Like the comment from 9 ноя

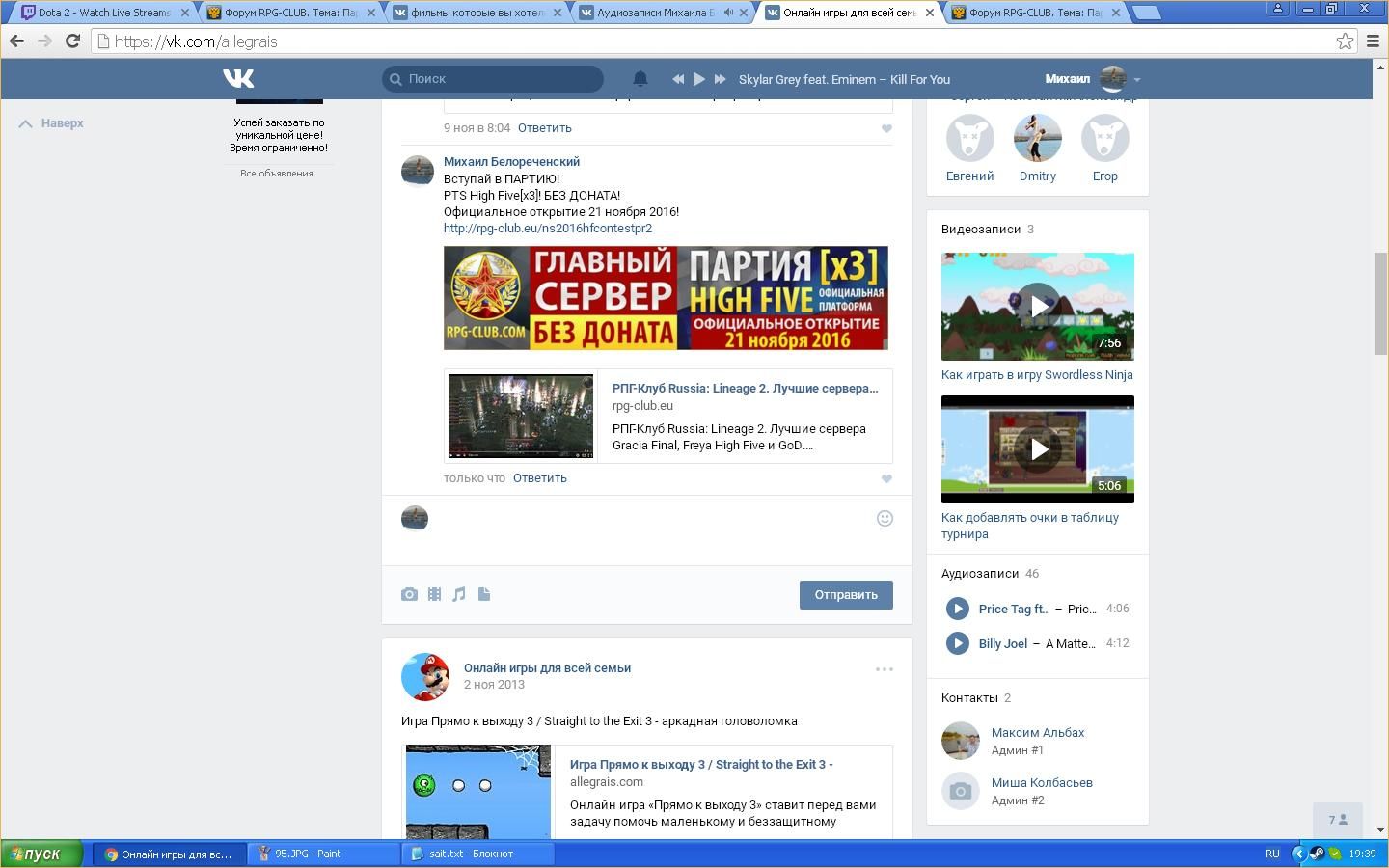click(885, 129)
